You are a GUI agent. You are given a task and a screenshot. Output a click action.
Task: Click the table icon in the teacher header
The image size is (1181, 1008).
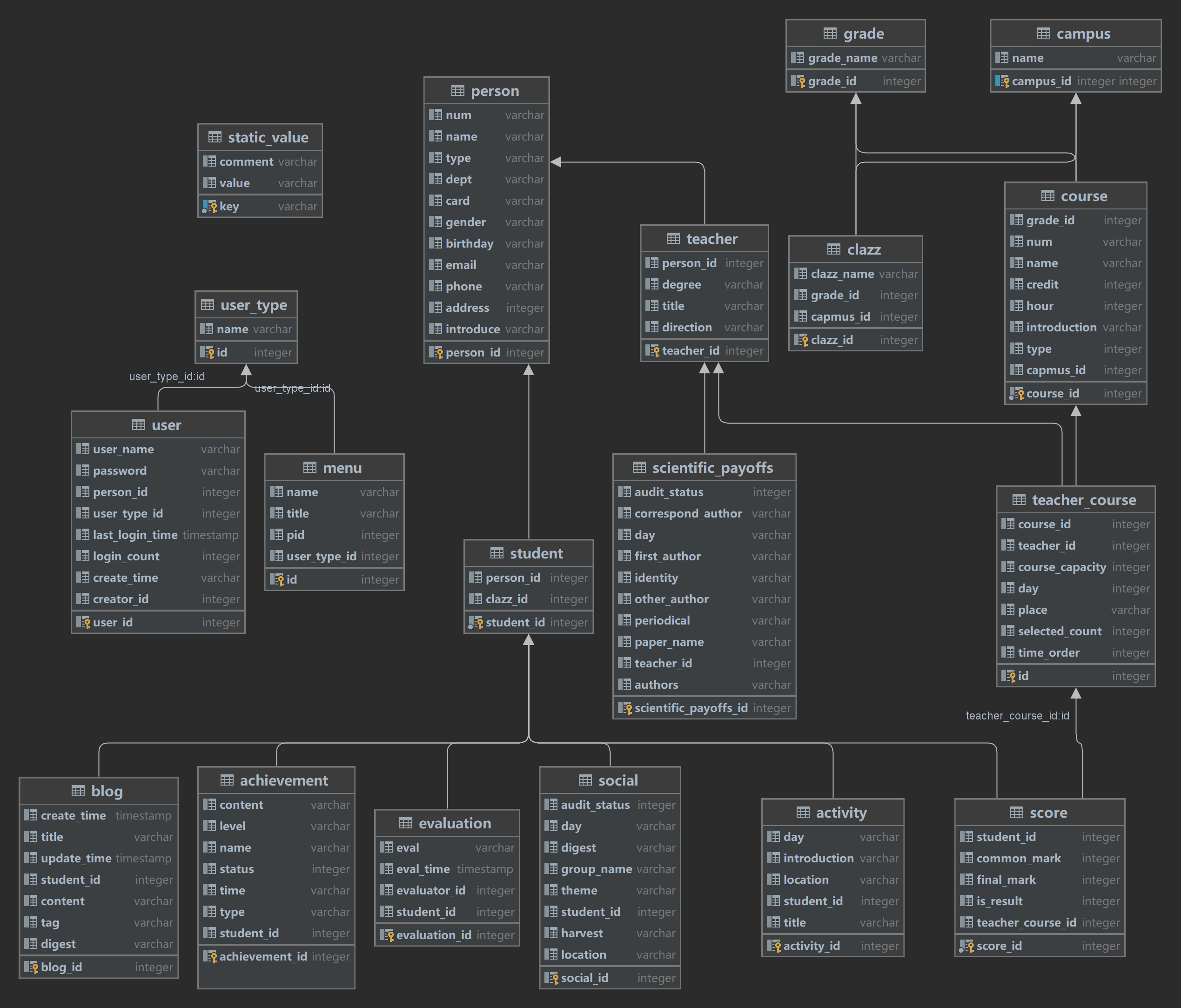click(x=673, y=238)
